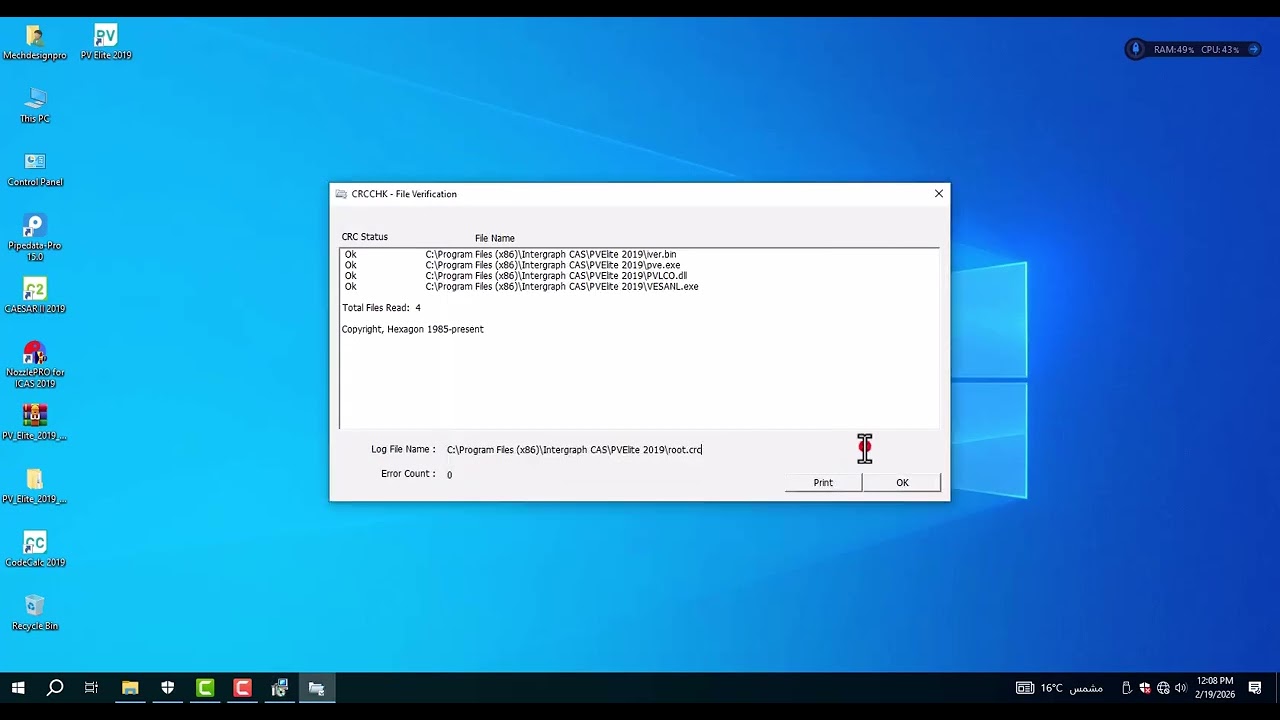Screen dimensions: 1280x720
Task: Open the Recycle Bin desktop icon
Action: click(35, 613)
